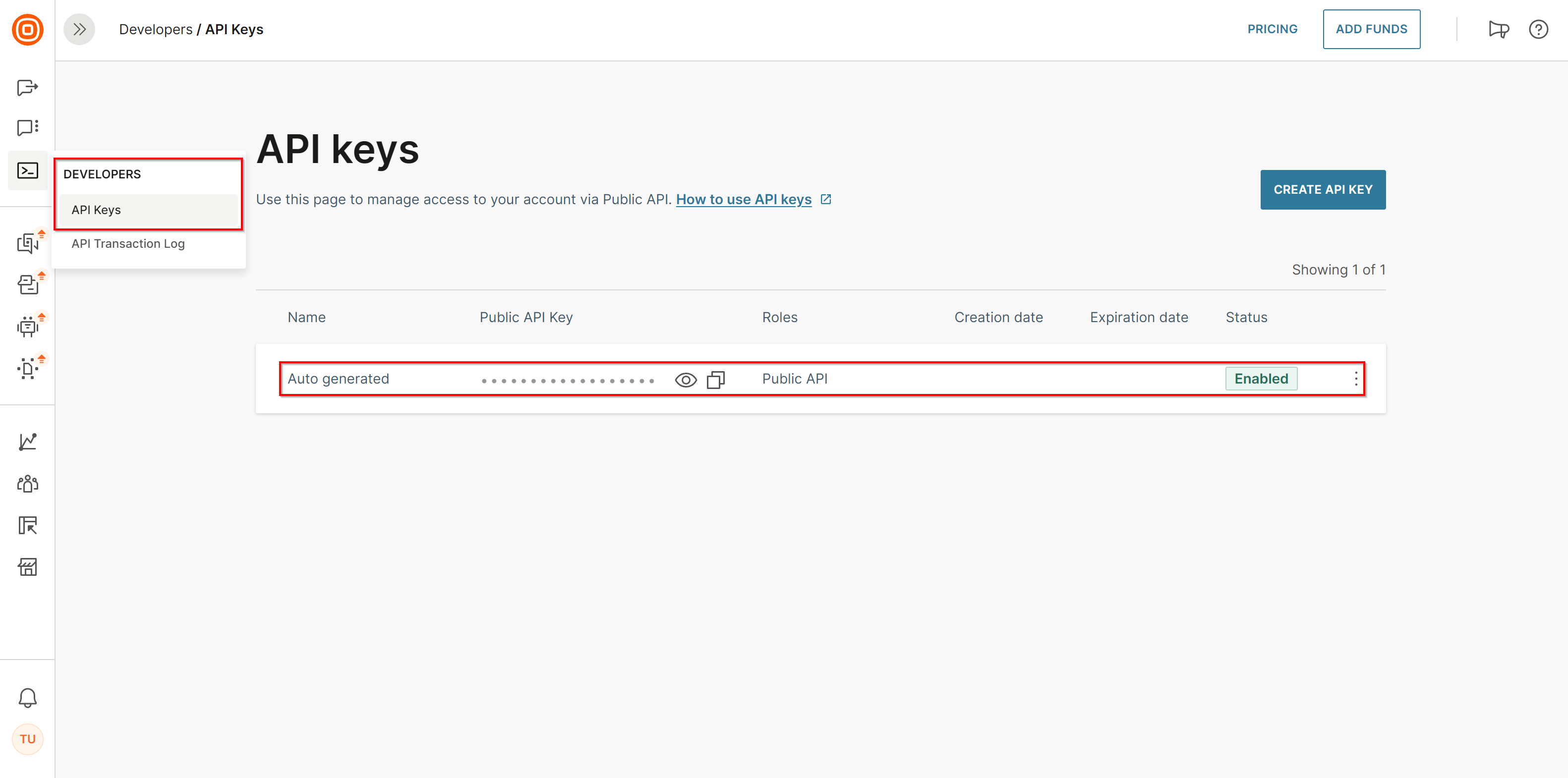This screenshot has height=778, width=1568.
Task: Open the notifications bell
Action: [27, 698]
